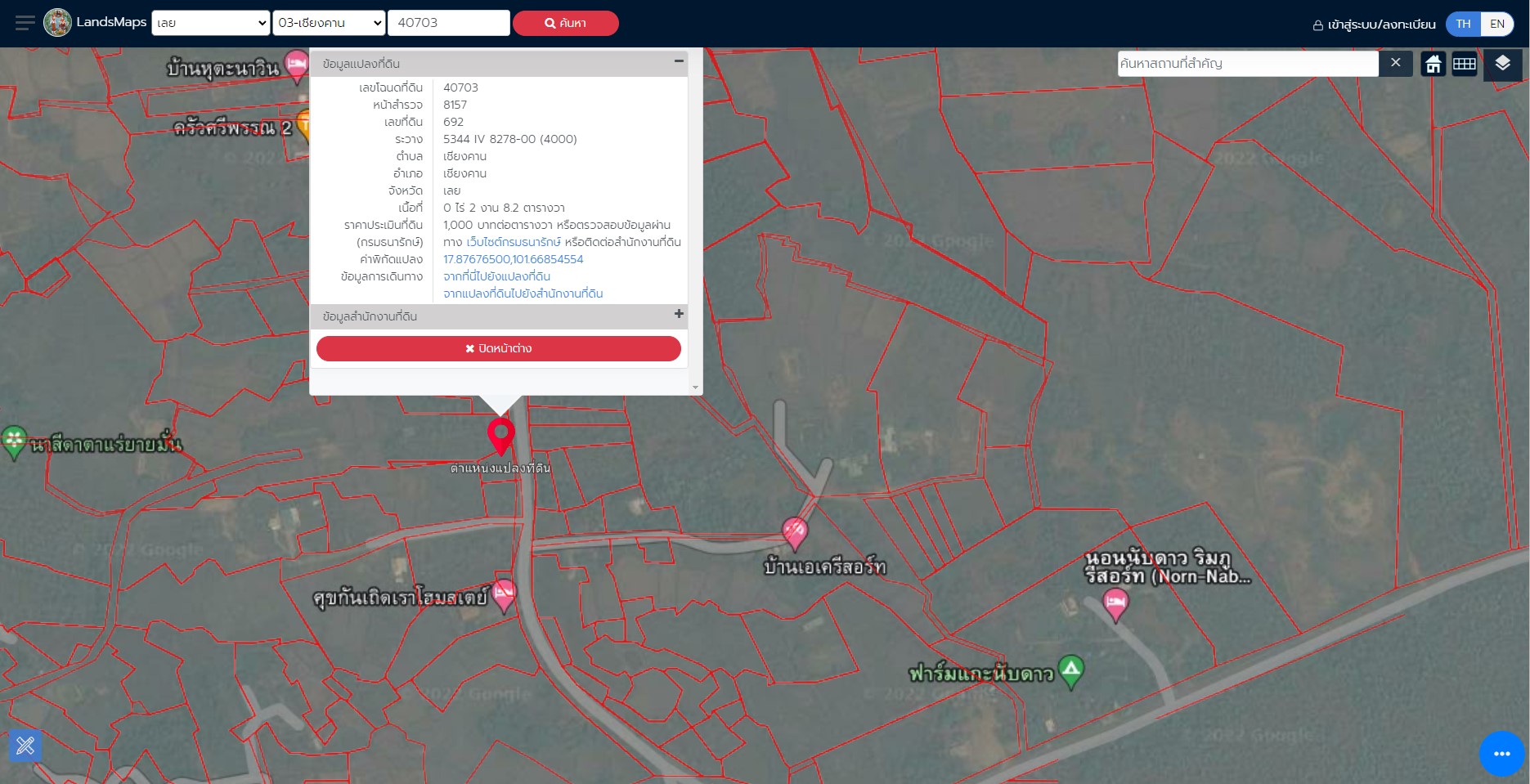Click the title deed number field 40703
The height and width of the screenshot is (784, 1530).
(449, 23)
